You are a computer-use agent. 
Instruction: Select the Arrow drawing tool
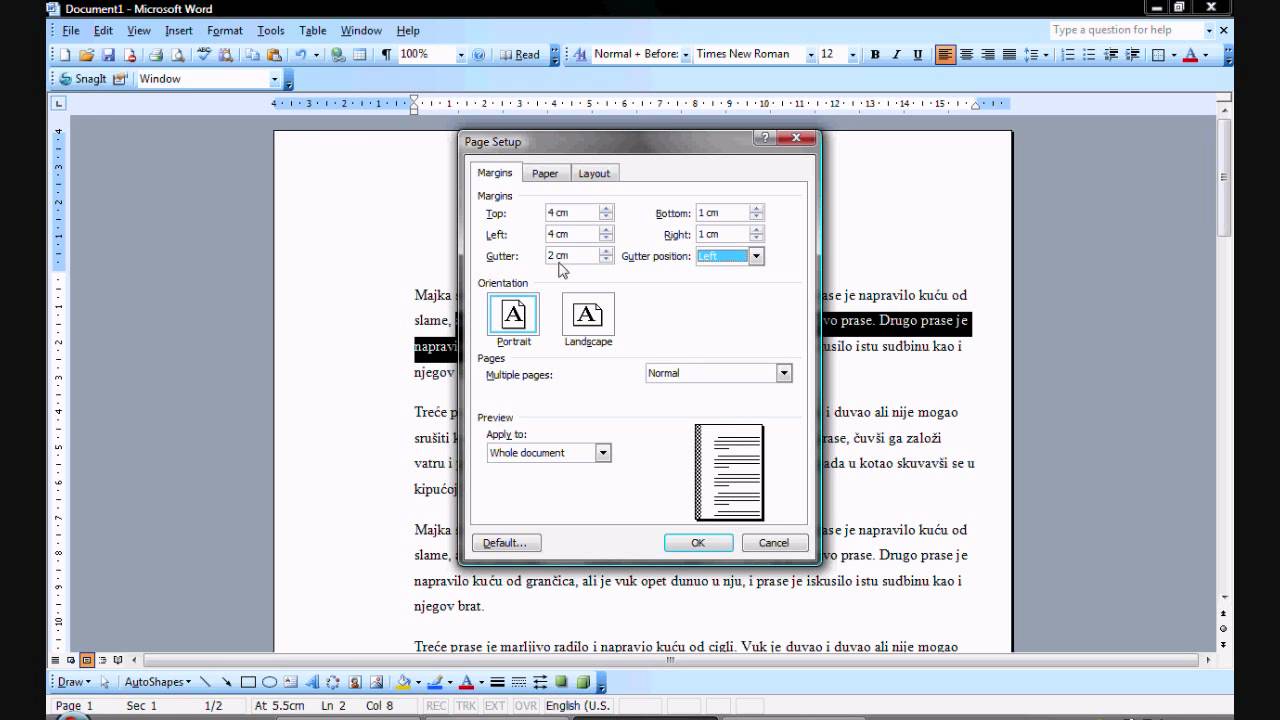[227, 683]
